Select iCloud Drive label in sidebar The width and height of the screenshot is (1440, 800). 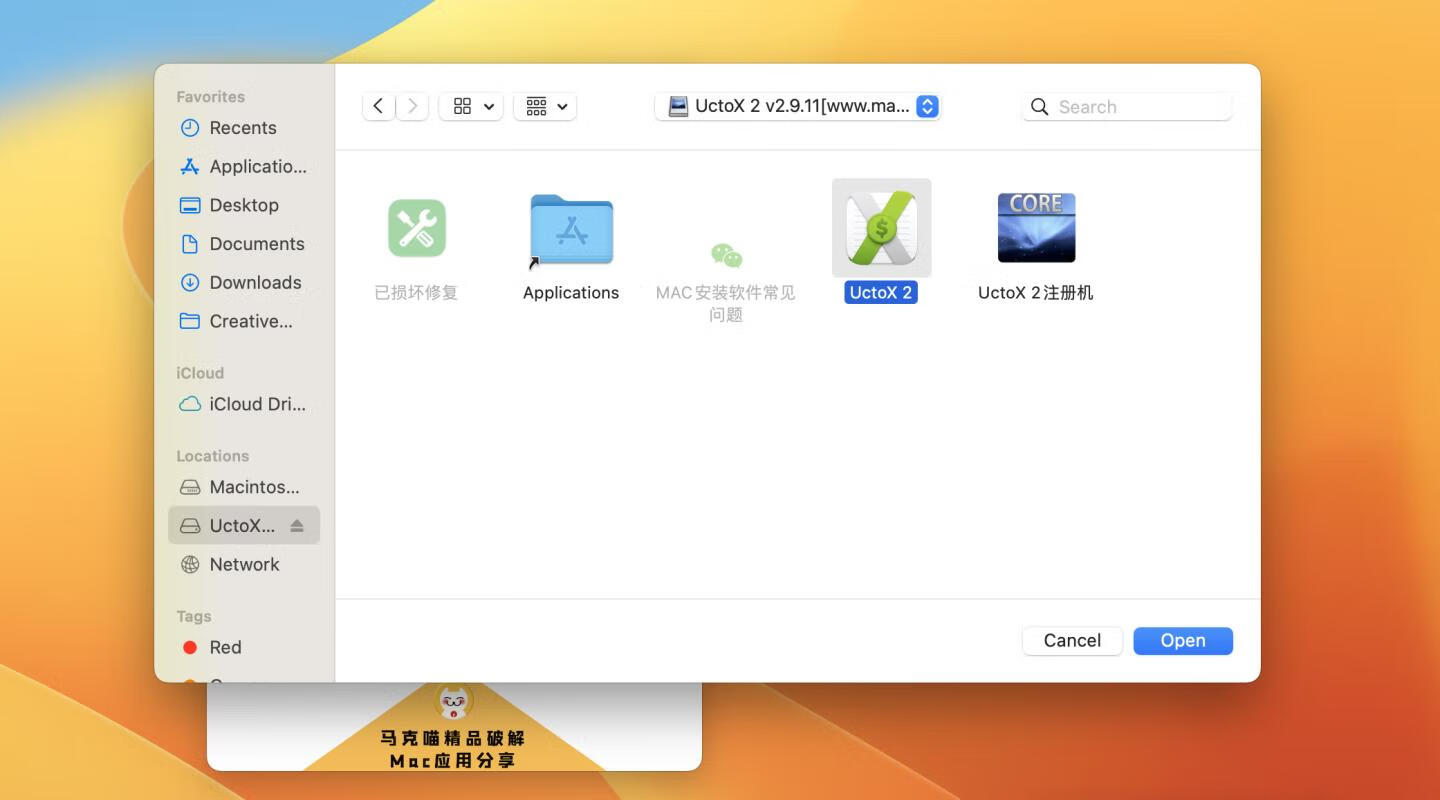[x=258, y=404]
